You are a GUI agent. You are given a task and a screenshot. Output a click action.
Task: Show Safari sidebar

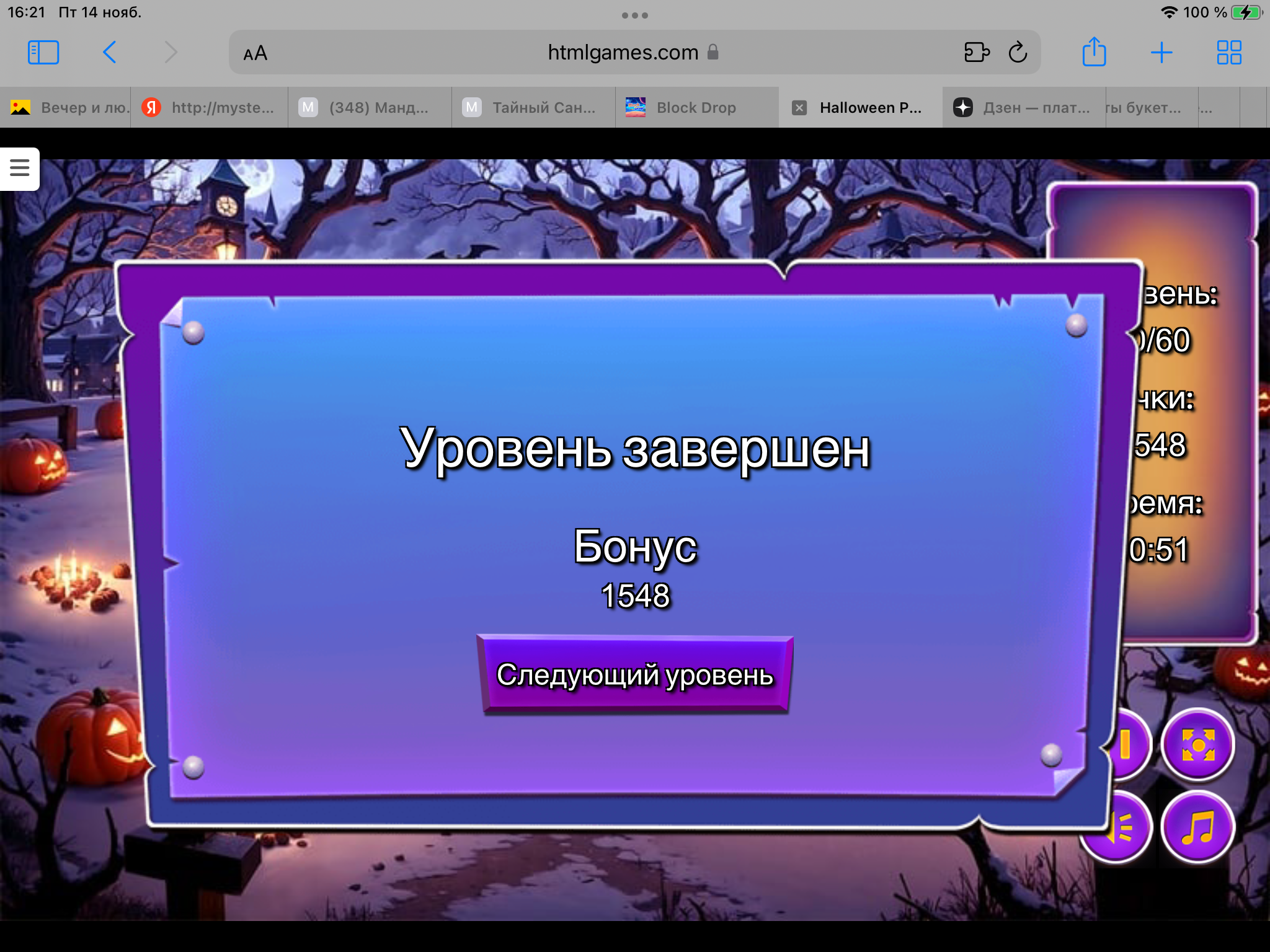pos(43,53)
